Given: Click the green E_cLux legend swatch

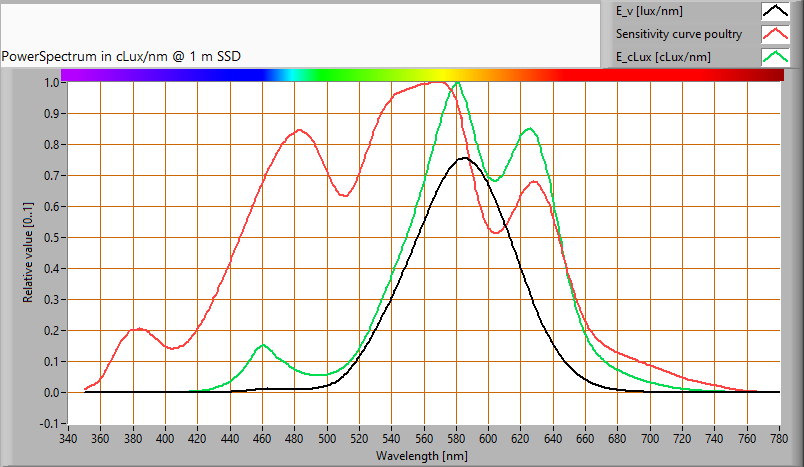Looking at the screenshot, I should [776, 57].
